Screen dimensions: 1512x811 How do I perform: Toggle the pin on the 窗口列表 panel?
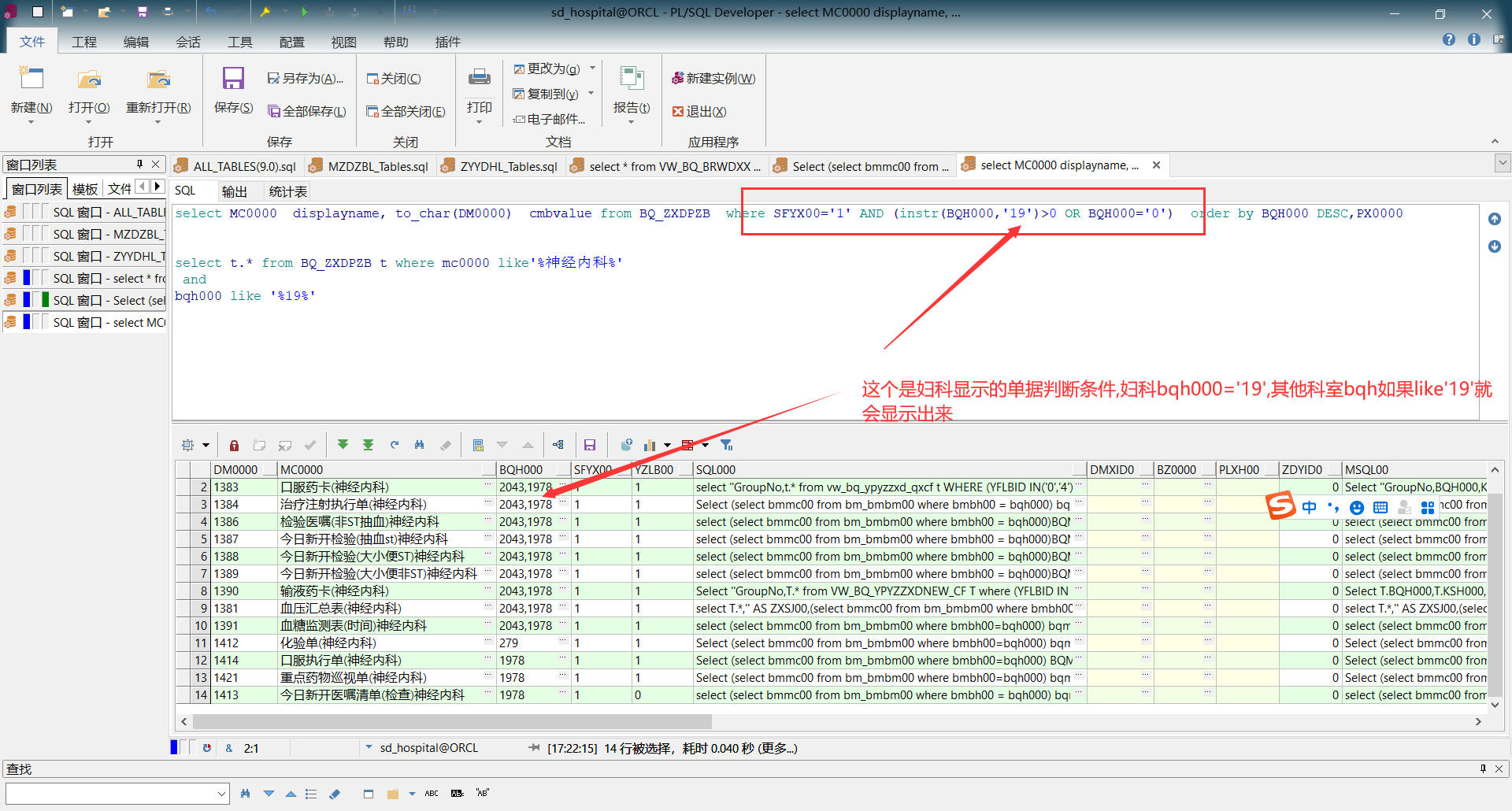point(139,164)
